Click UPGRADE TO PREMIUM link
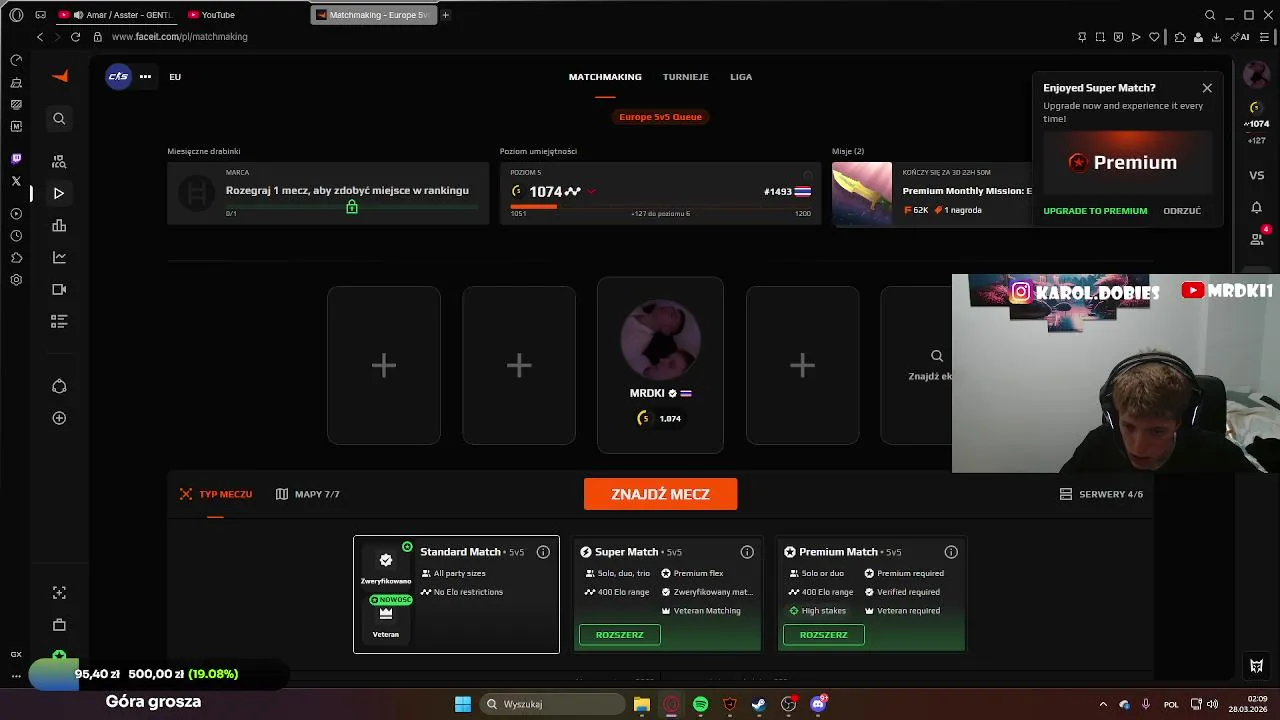Viewport: 1280px width, 720px height. (1095, 211)
